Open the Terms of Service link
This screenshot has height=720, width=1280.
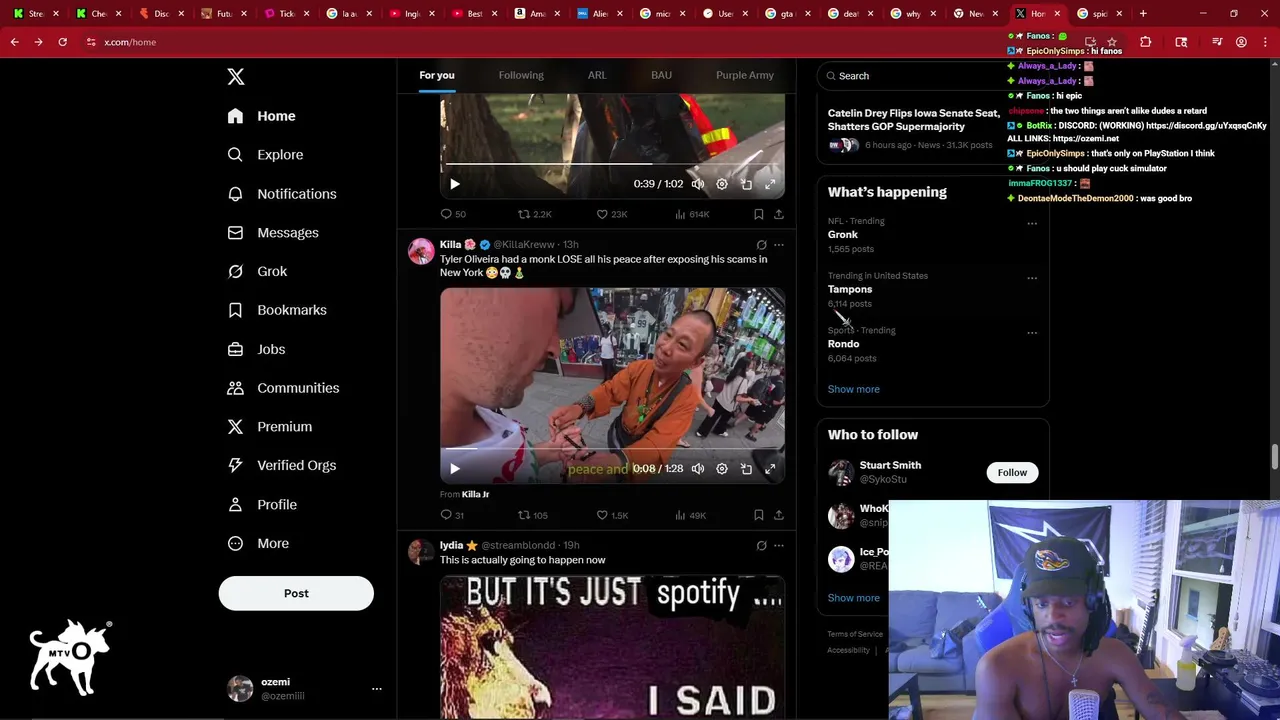pos(855,634)
